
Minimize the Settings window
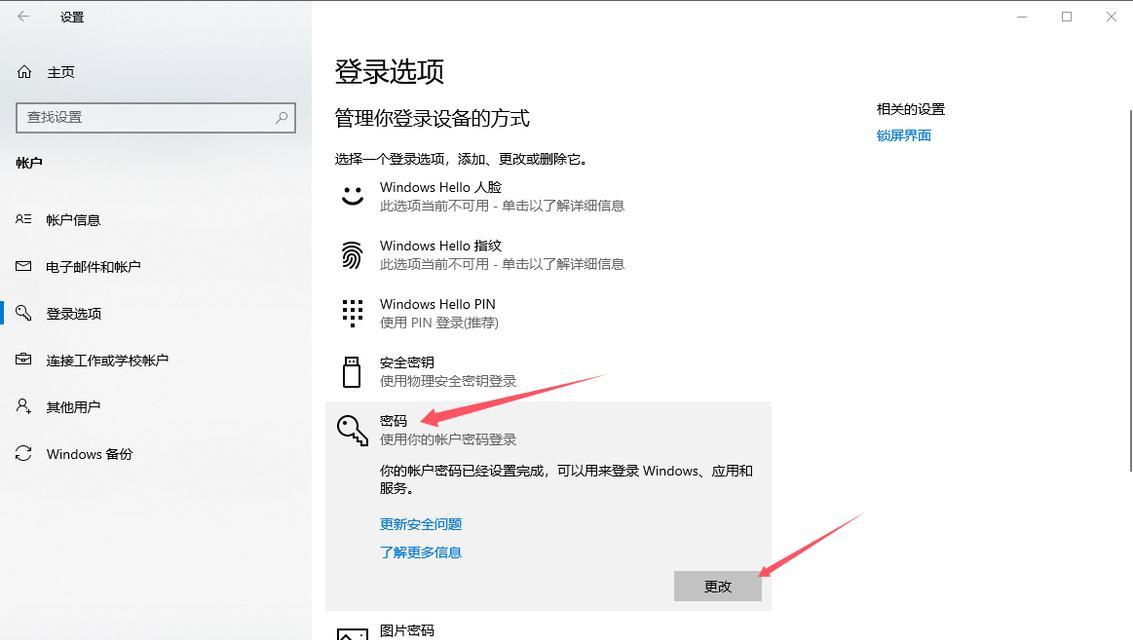[1022, 17]
